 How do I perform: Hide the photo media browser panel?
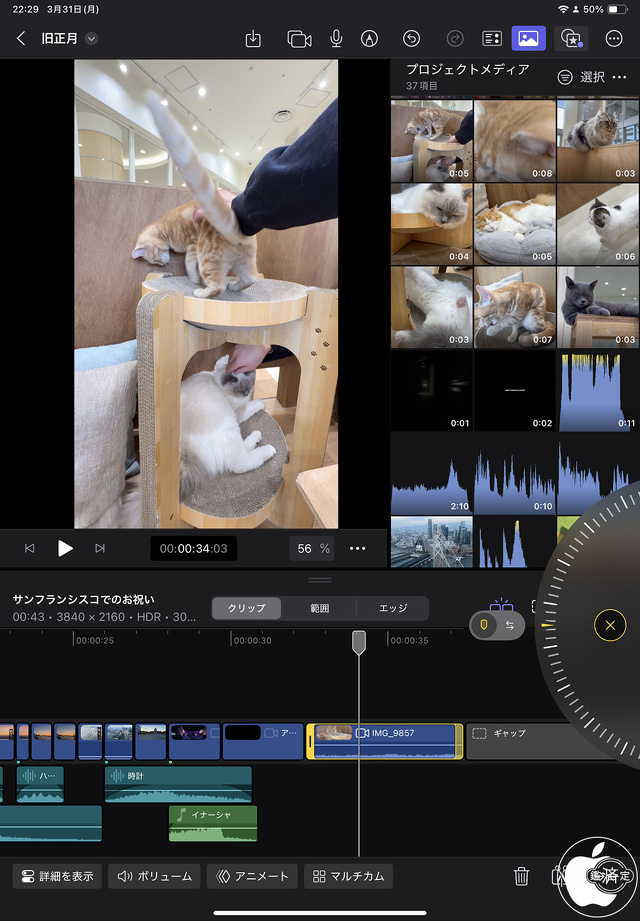528,39
